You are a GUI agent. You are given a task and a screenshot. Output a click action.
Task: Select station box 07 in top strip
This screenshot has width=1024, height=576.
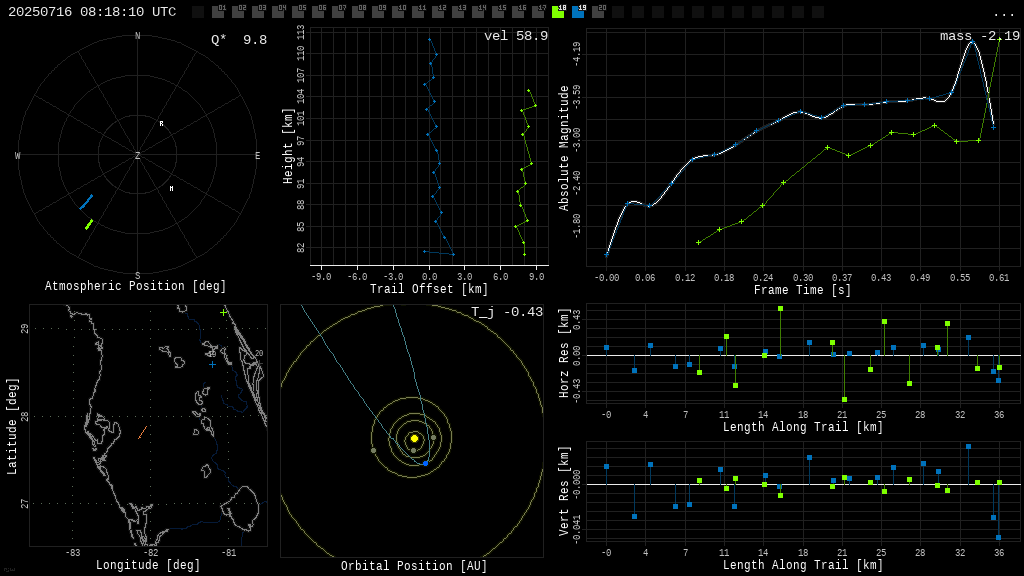coord(338,12)
